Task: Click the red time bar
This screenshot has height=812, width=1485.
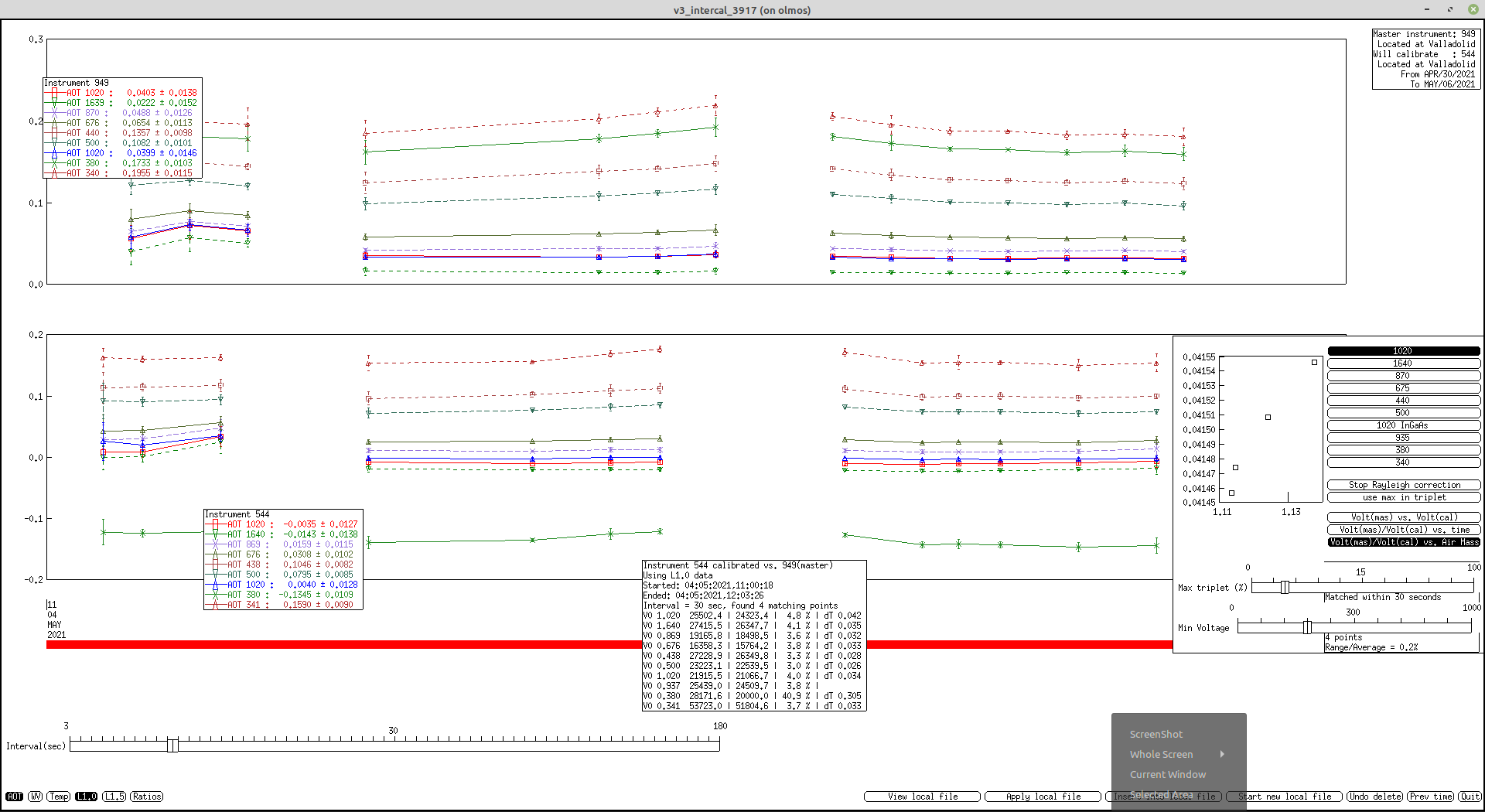Action: [609, 645]
